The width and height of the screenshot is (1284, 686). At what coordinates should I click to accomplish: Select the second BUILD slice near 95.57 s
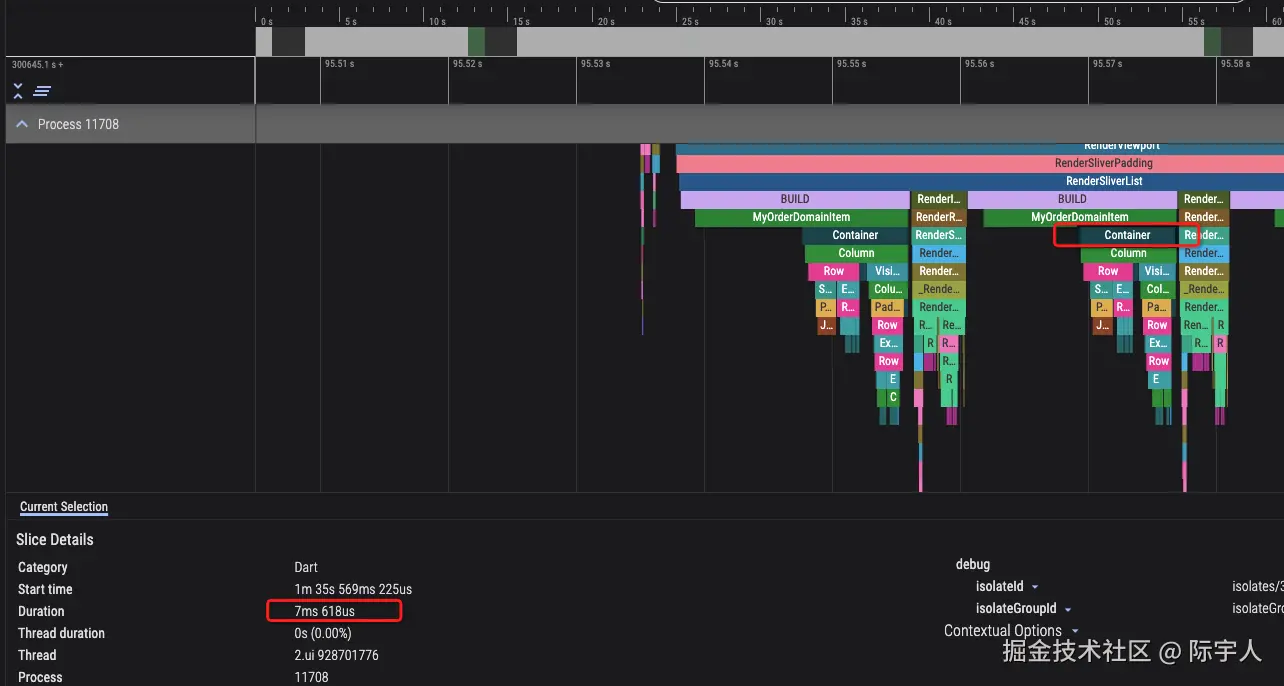click(x=1072, y=199)
